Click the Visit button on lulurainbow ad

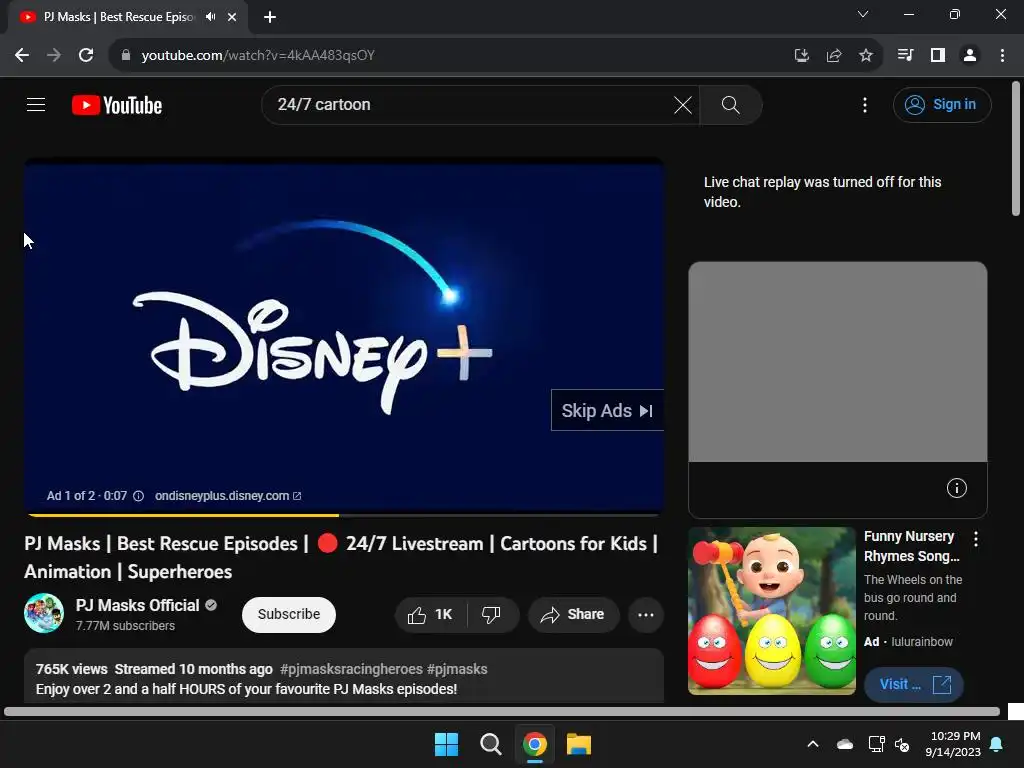[x=914, y=684]
